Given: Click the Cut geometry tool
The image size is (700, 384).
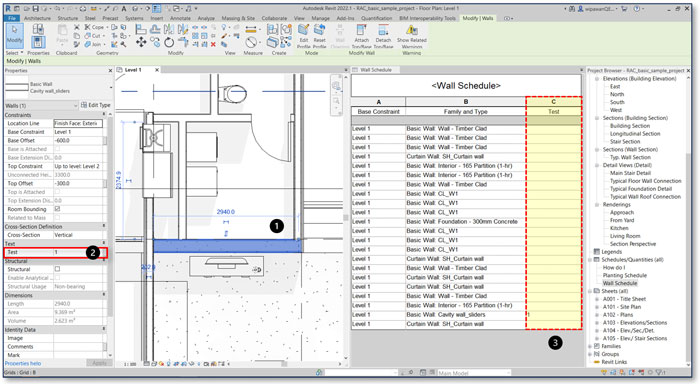Looking at the screenshot, I should click(93, 36).
